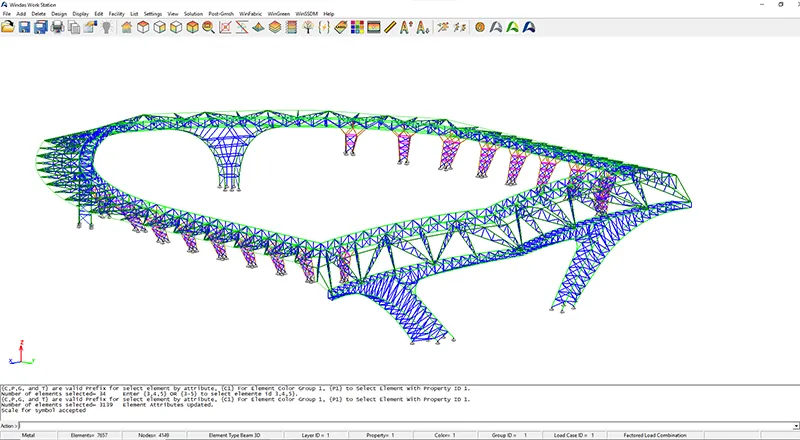Open the Facility menu

pos(116,13)
